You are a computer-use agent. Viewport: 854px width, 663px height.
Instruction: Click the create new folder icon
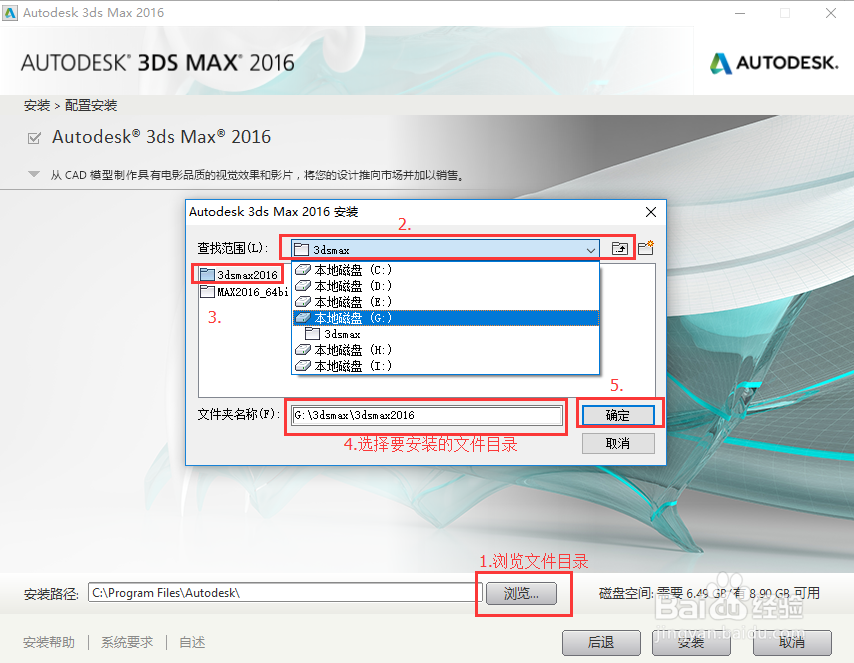(648, 247)
